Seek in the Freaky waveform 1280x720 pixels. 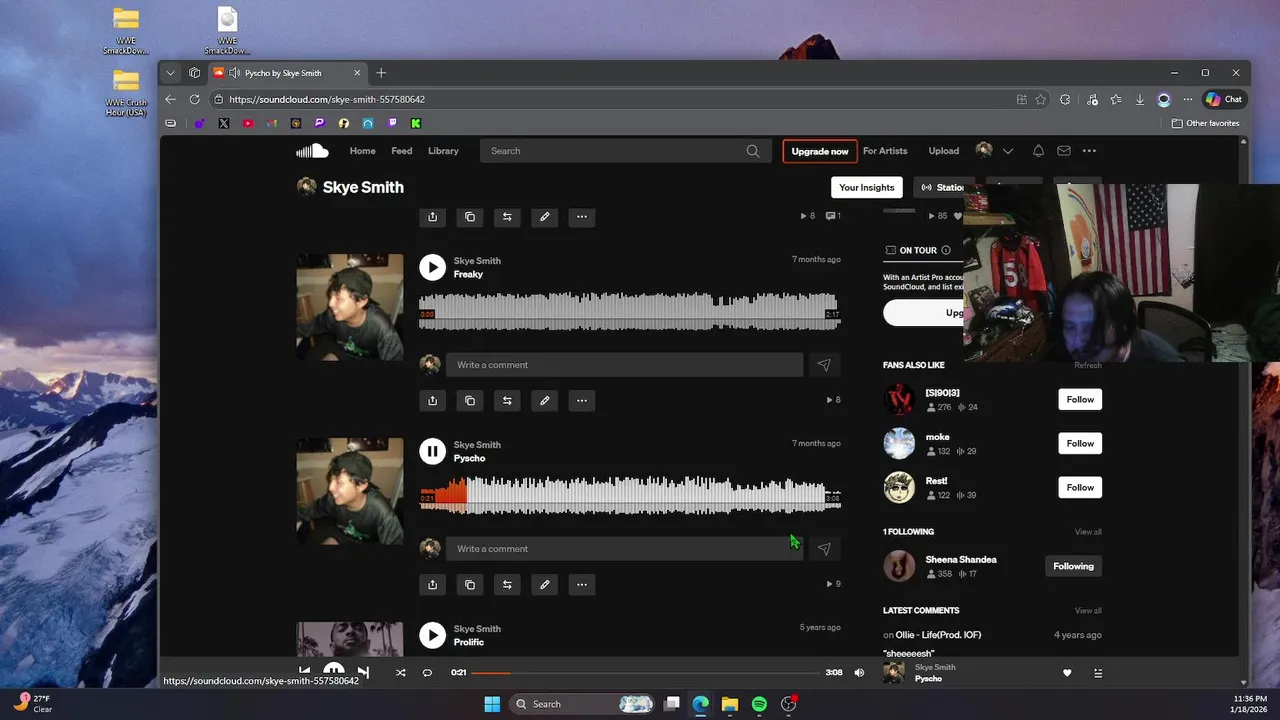pos(630,311)
